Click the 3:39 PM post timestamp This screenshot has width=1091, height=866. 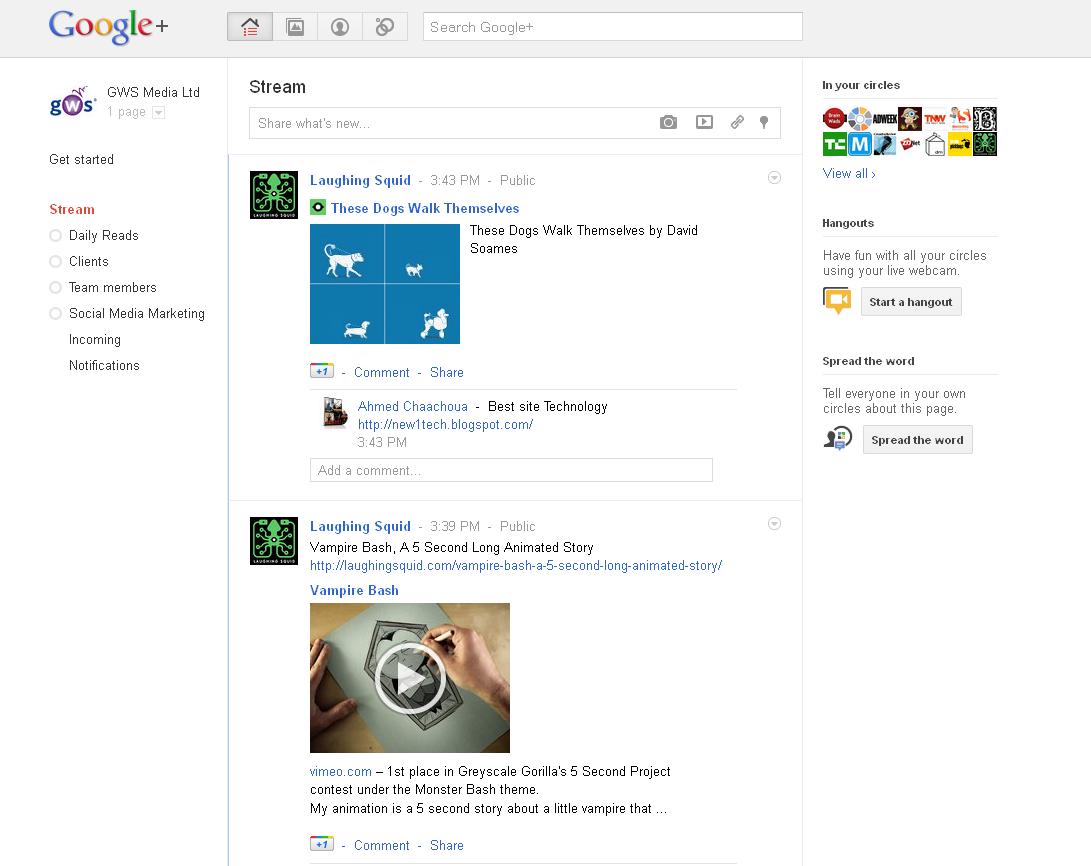(x=455, y=526)
